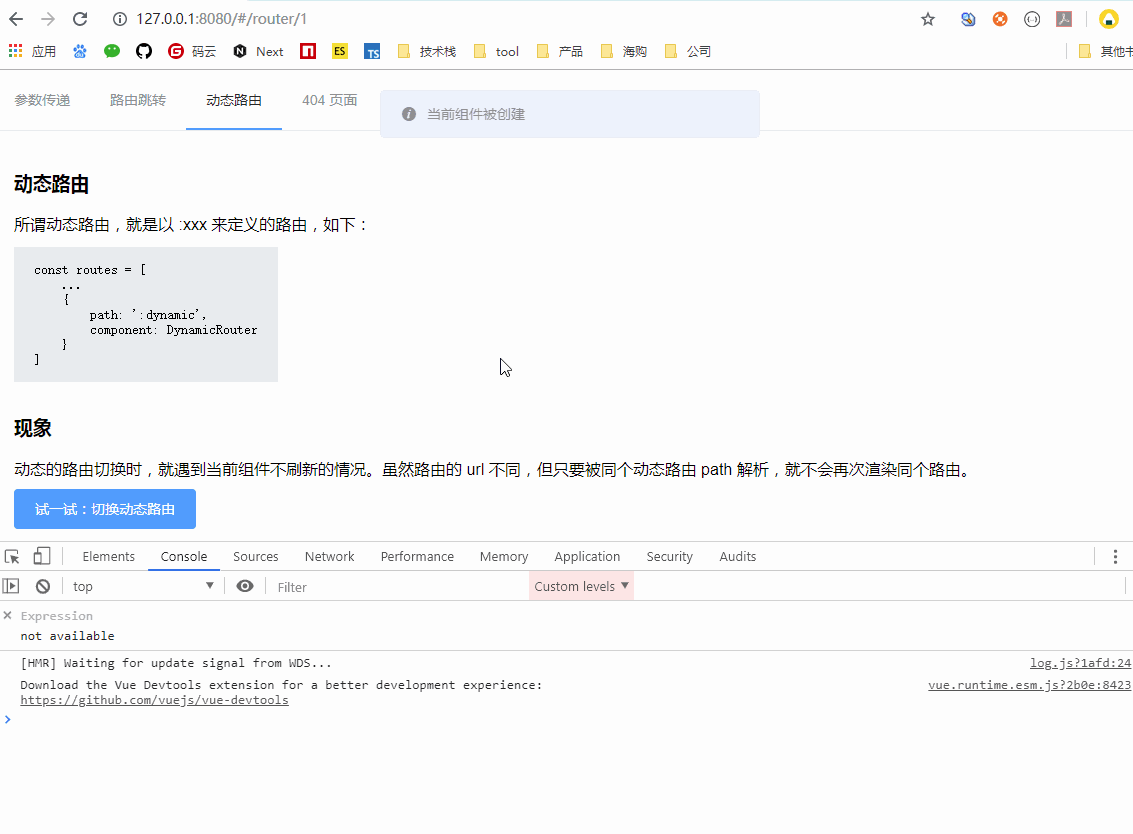Select the Console DevTools tab
This screenshot has height=834, width=1133.
[x=184, y=556]
